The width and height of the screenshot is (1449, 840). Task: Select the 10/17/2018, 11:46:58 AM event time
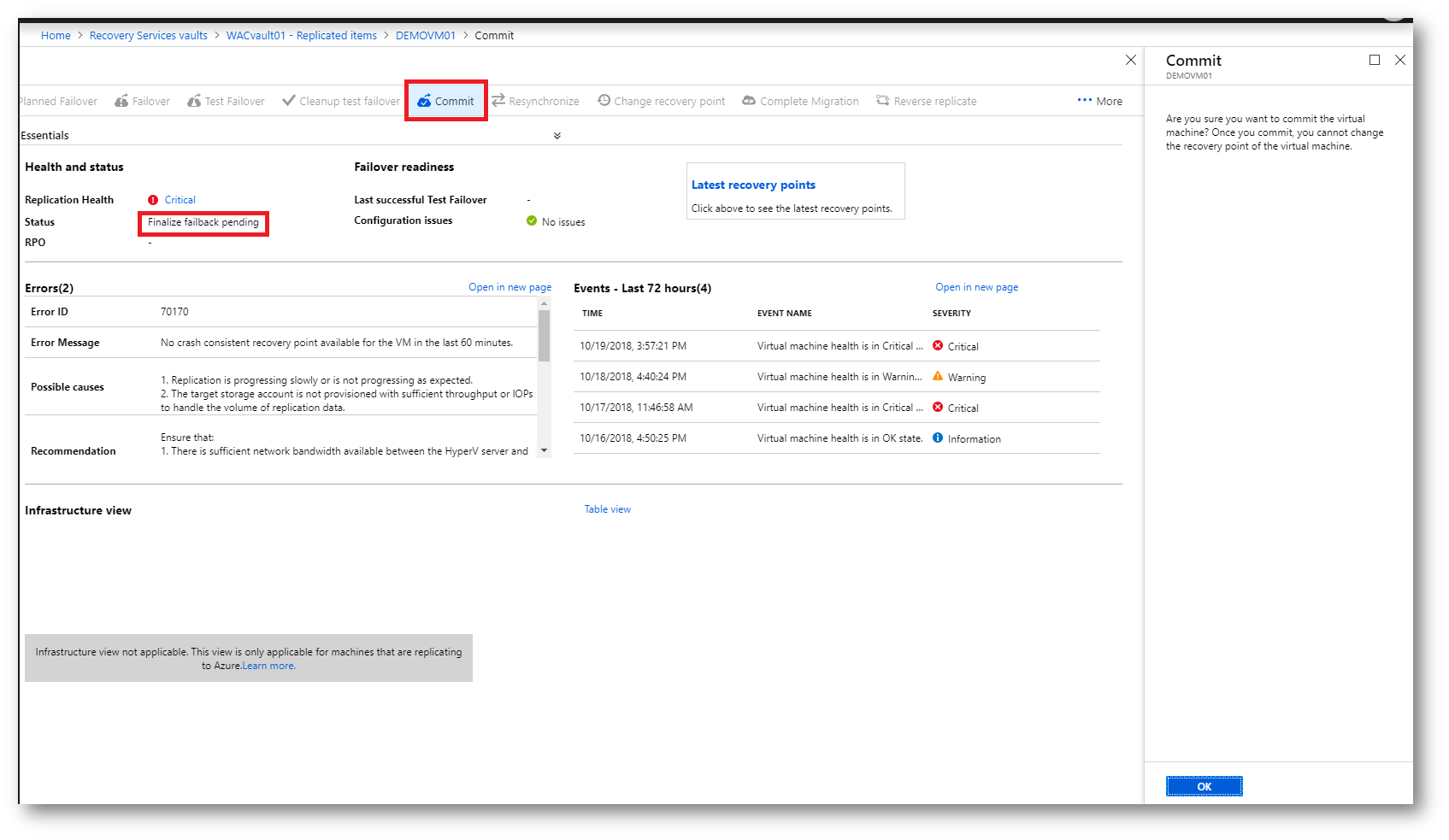coord(637,408)
